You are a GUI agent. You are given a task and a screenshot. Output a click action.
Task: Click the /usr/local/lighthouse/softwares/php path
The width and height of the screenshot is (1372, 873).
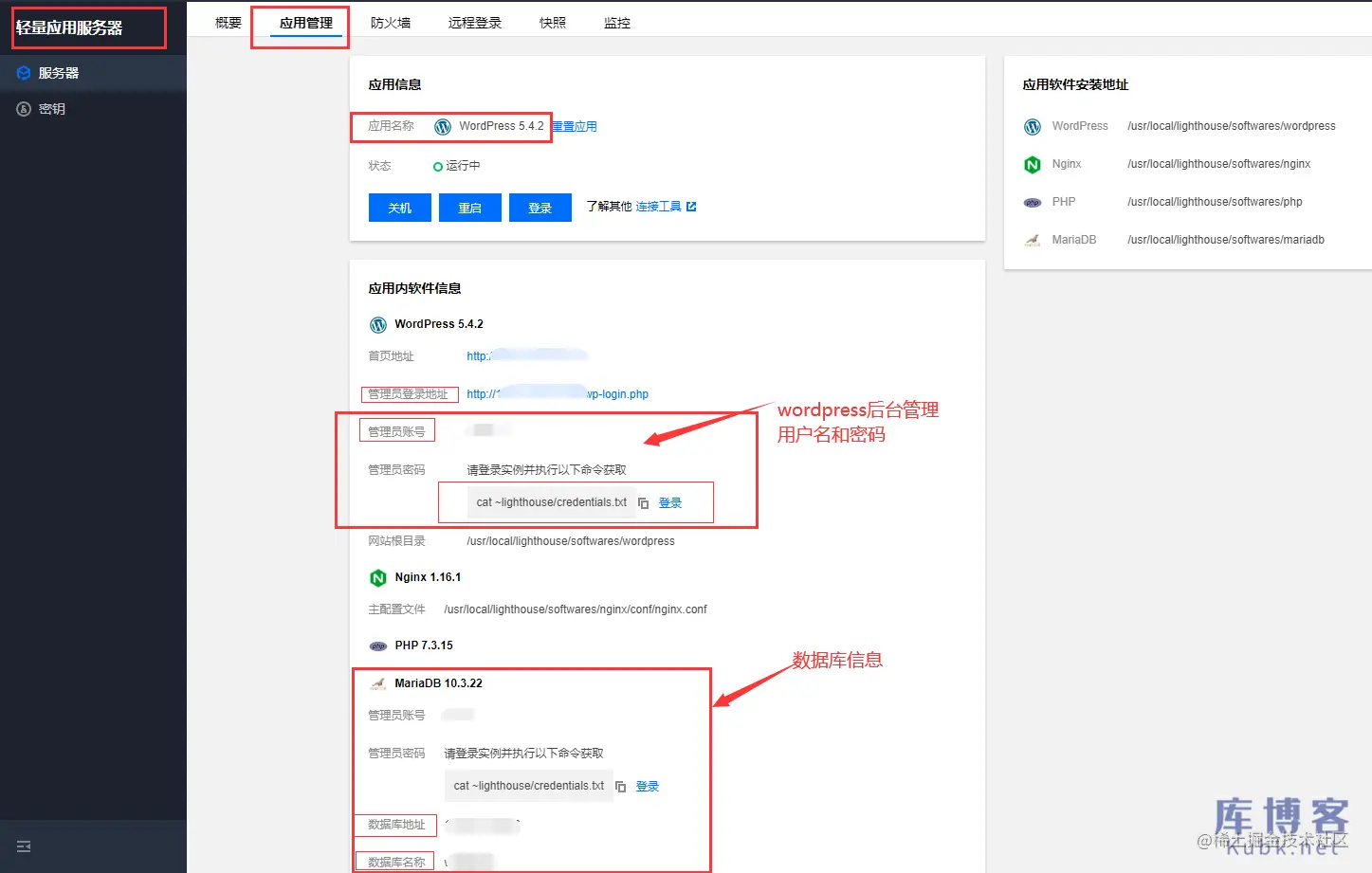[x=1215, y=202]
